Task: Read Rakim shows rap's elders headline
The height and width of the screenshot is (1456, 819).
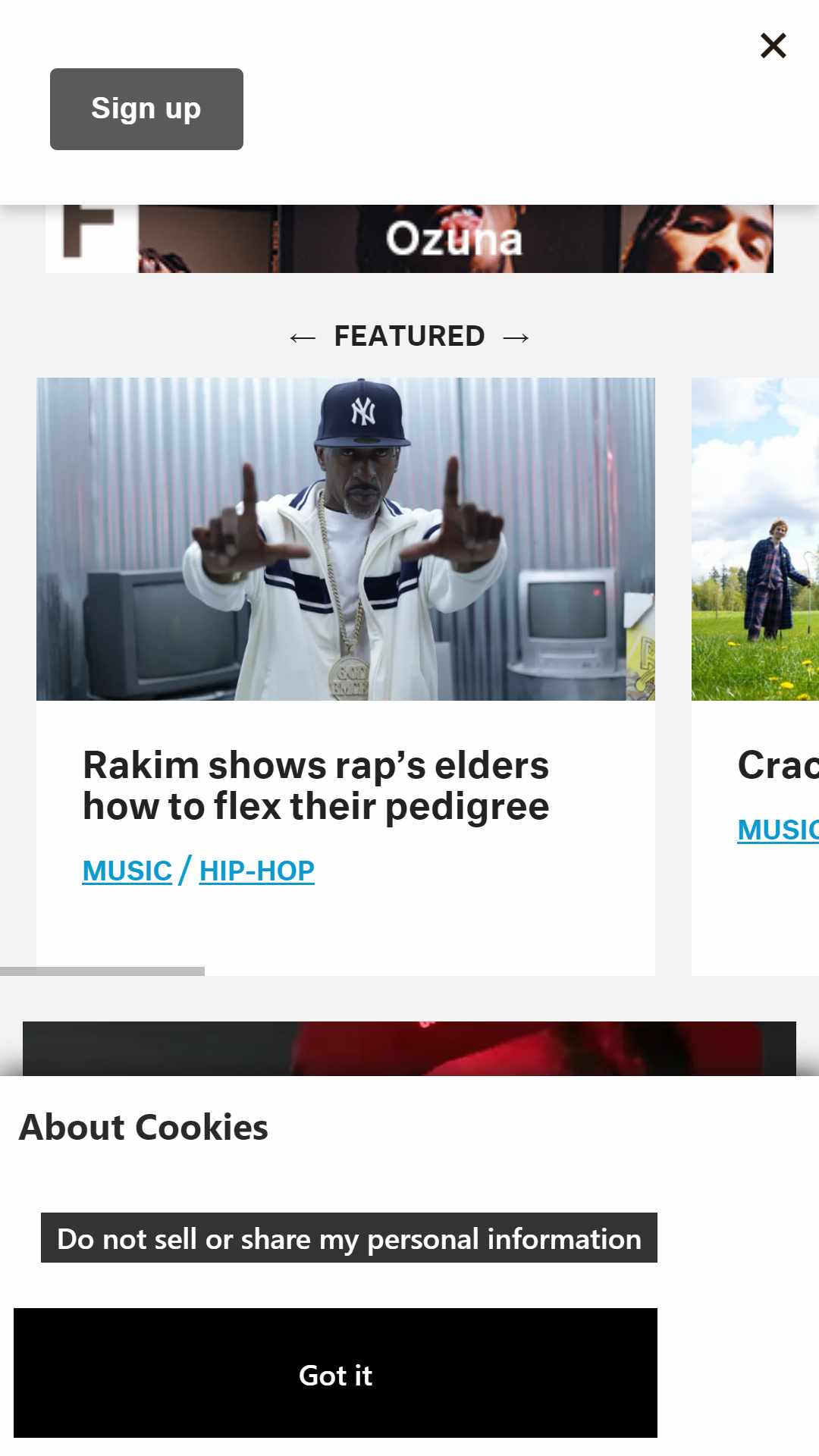Action: pyautogui.click(x=316, y=786)
